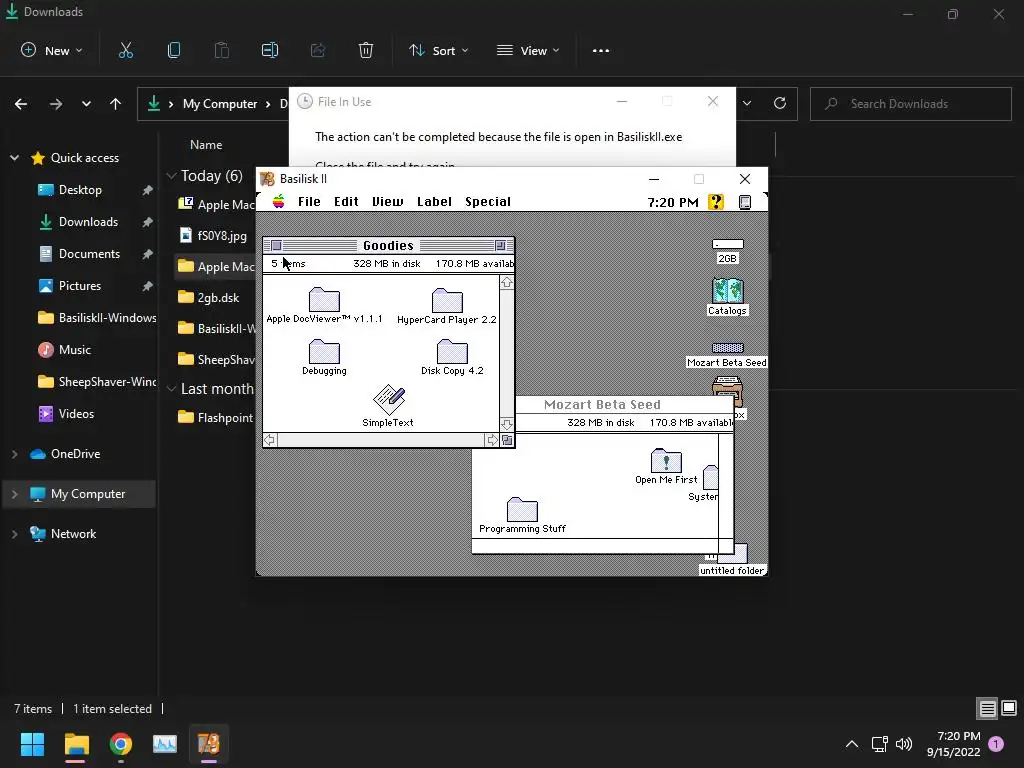Open Documents in Quick access
Screen dimensions: 1024x768
89,254
